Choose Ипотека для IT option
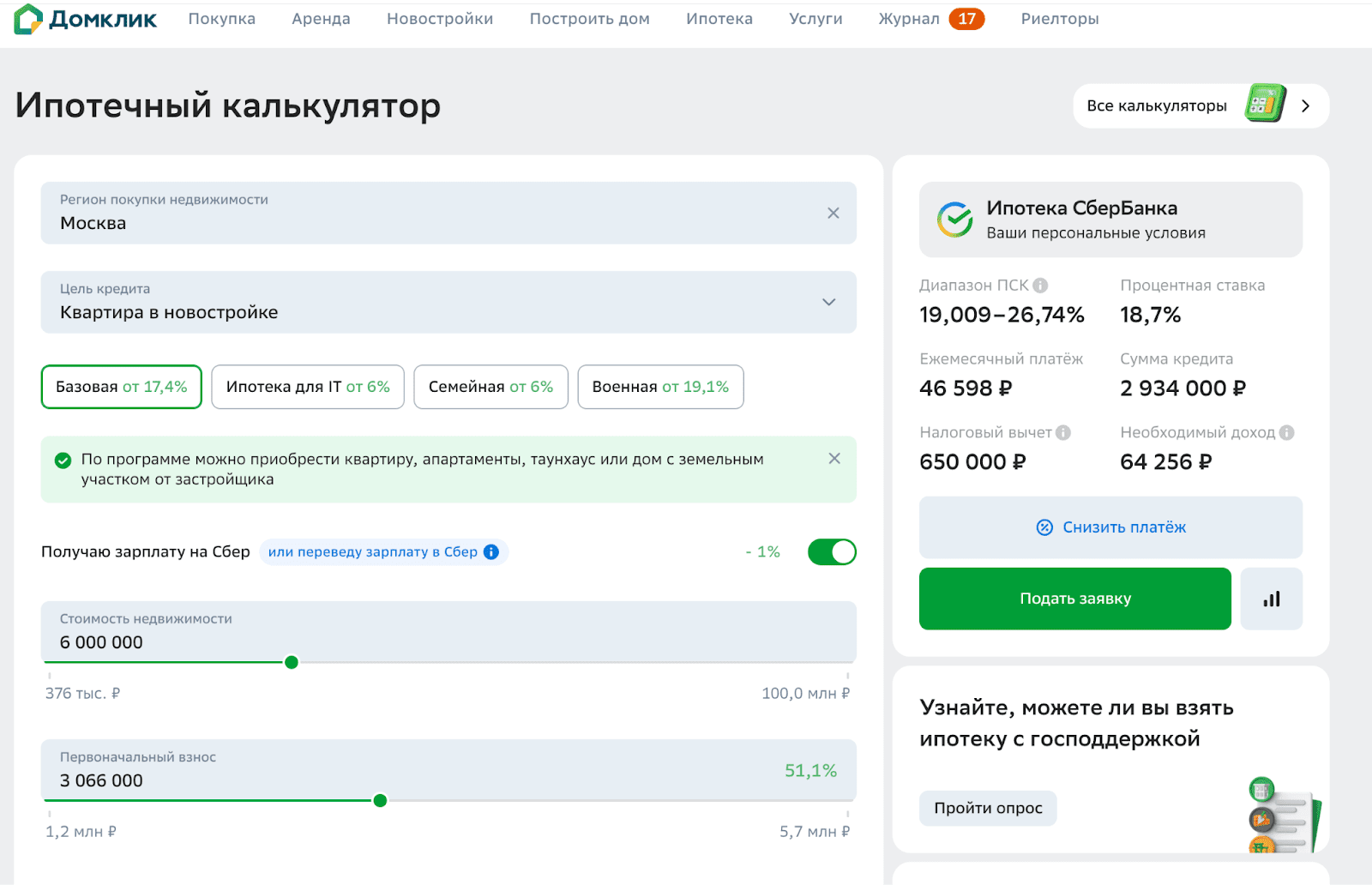This screenshot has height=885, width=1372. coord(308,387)
